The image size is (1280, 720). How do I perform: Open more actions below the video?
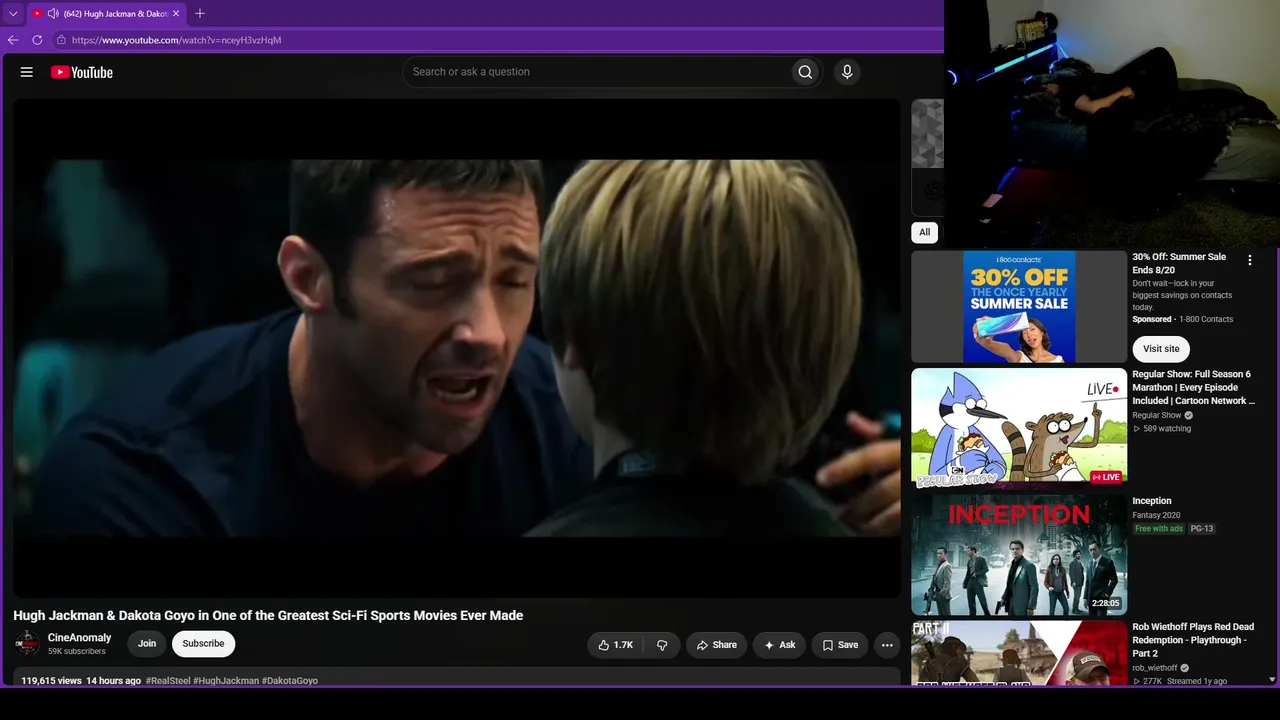coord(887,645)
